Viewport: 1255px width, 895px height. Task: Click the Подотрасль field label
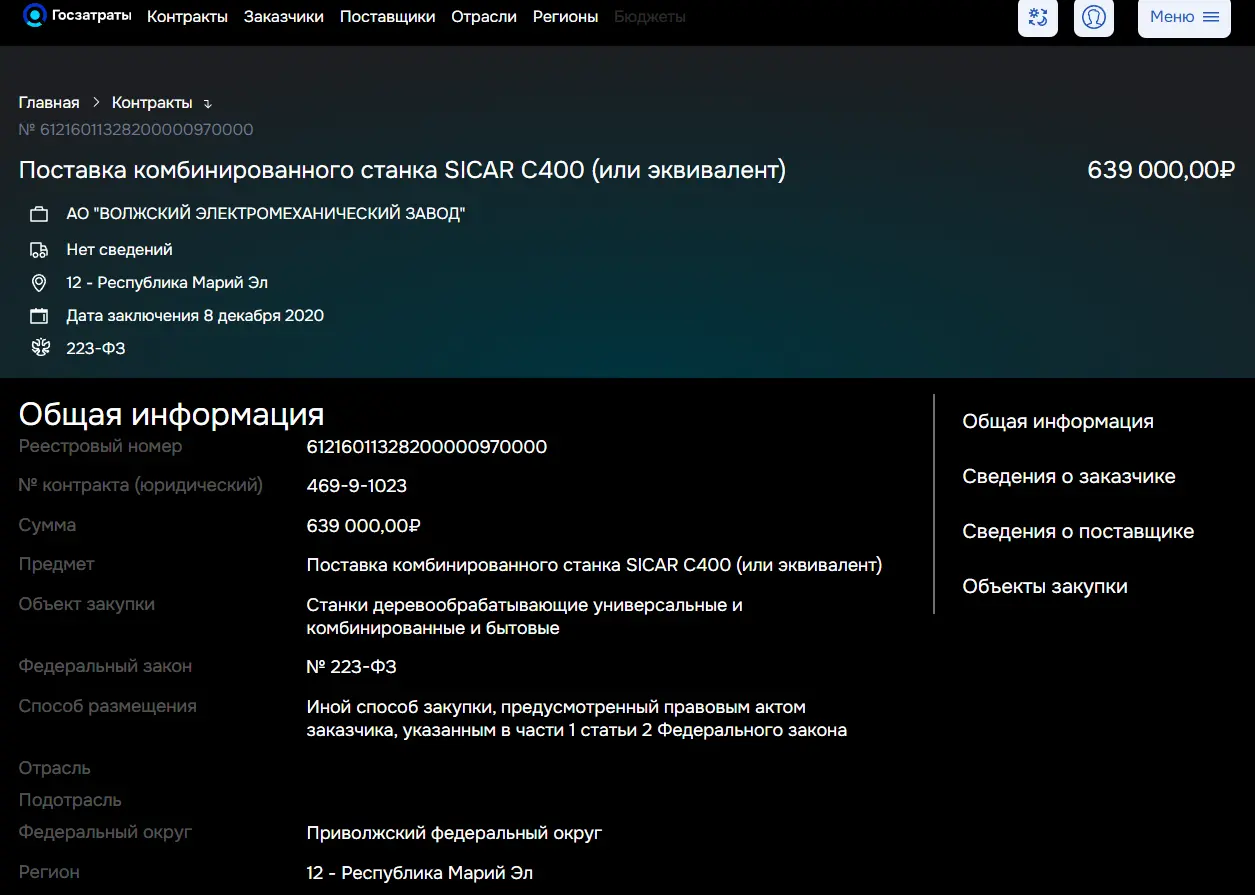click(70, 801)
